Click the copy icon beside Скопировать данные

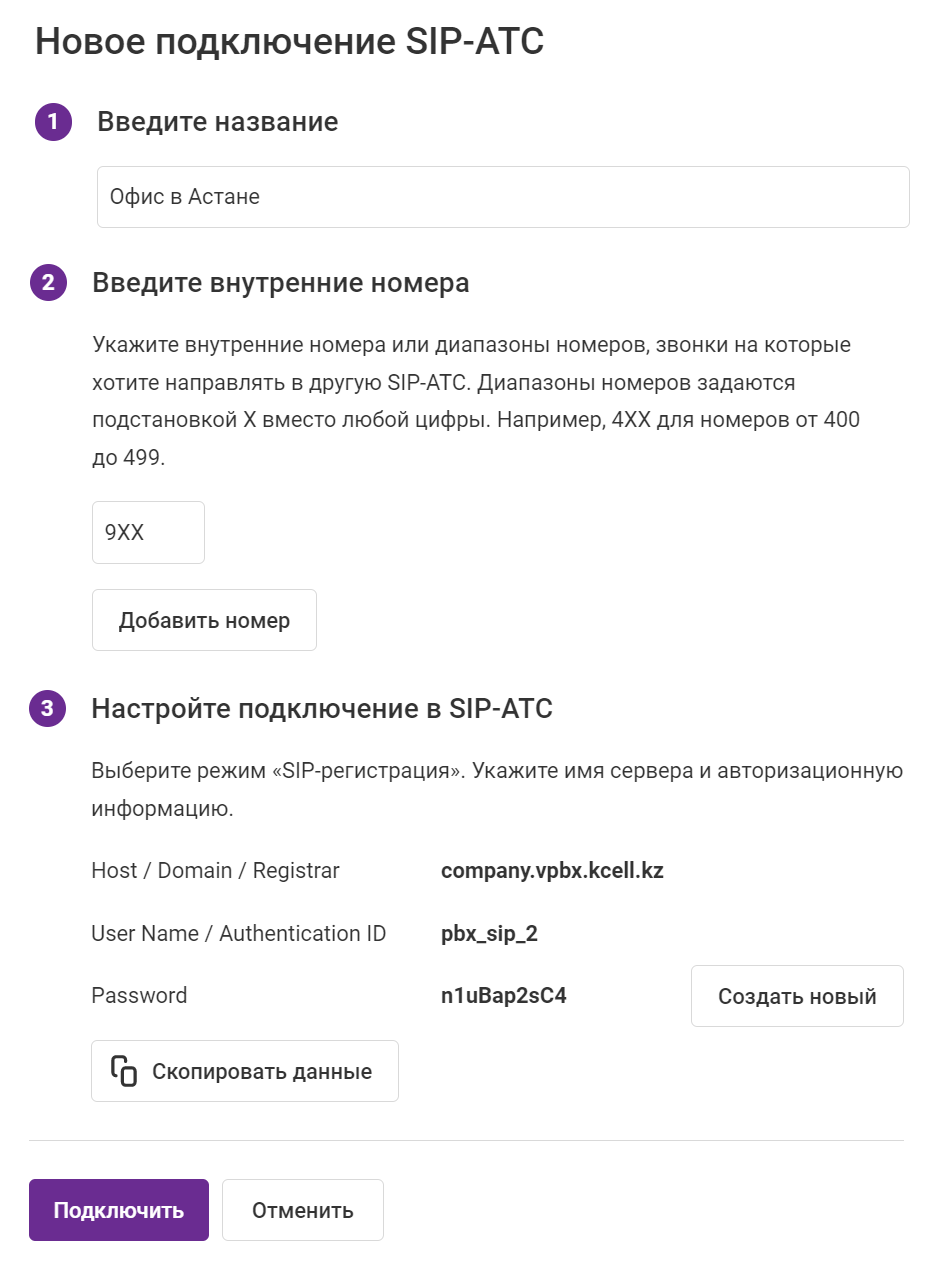[x=124, y=1071]
